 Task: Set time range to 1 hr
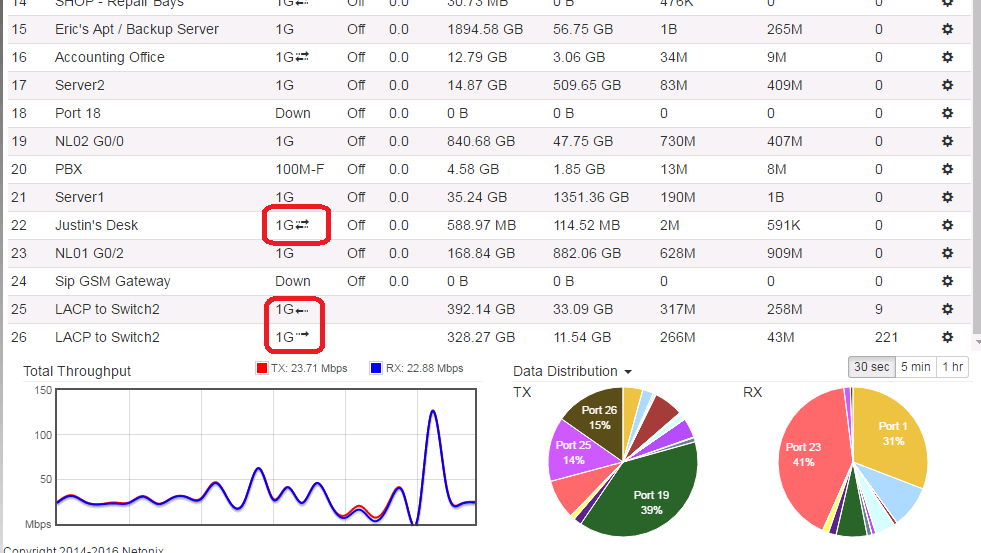pyautogui.click(x=953, y=367)
